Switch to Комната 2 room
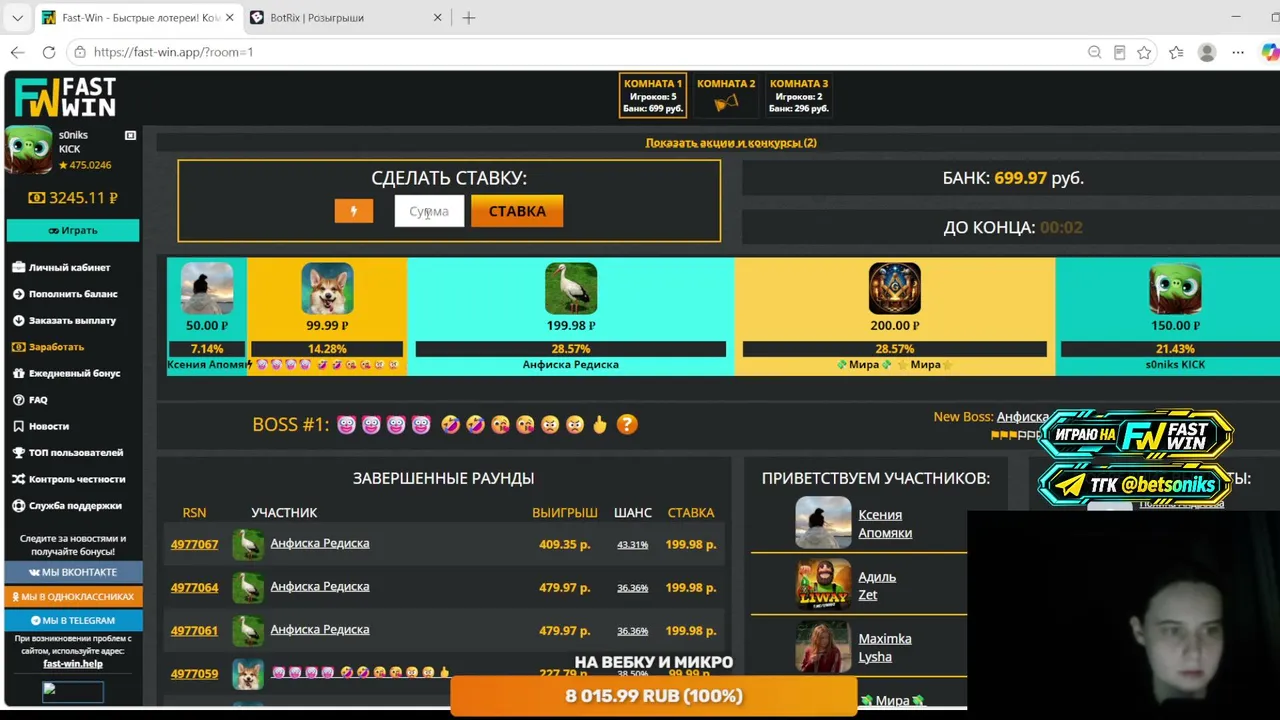Screen dimensions: 1280x720 coord(726,96)
